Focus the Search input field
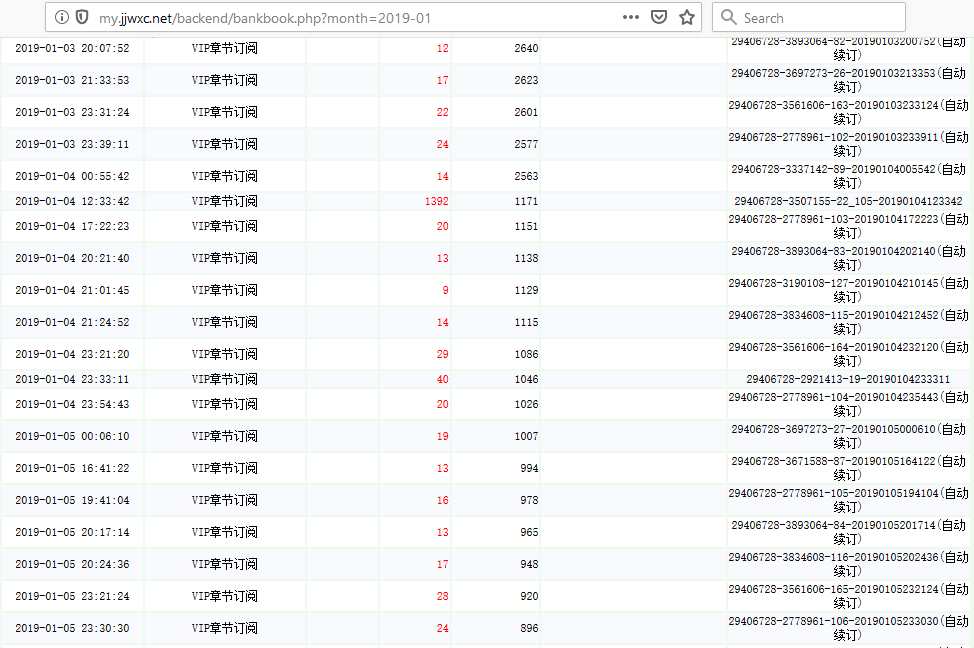This screenshot has height=648, width=974. [x=809, y=17]
